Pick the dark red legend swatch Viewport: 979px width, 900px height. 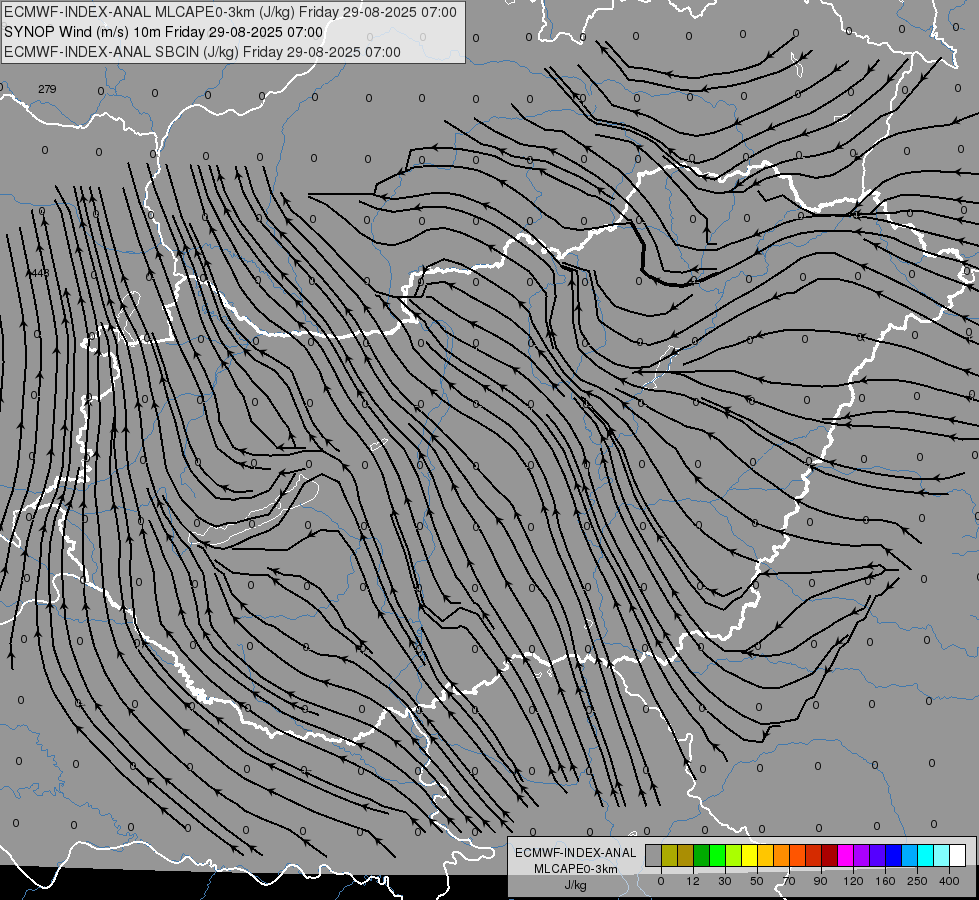[x=829, y=855]
